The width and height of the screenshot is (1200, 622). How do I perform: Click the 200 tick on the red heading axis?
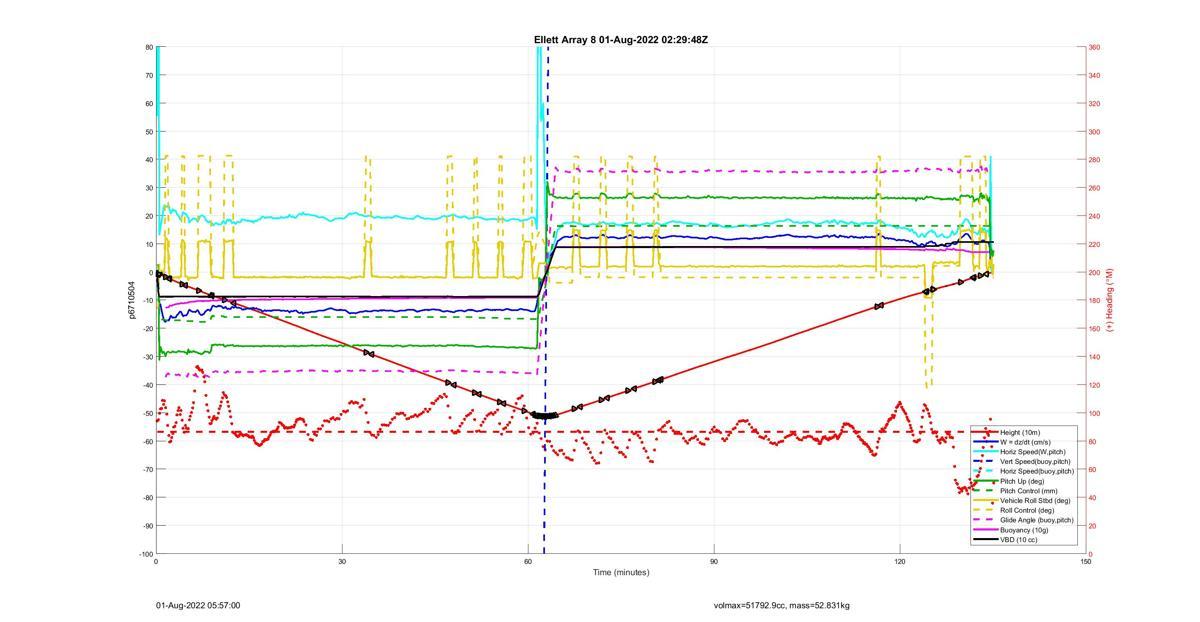[x=1094, y=273]
